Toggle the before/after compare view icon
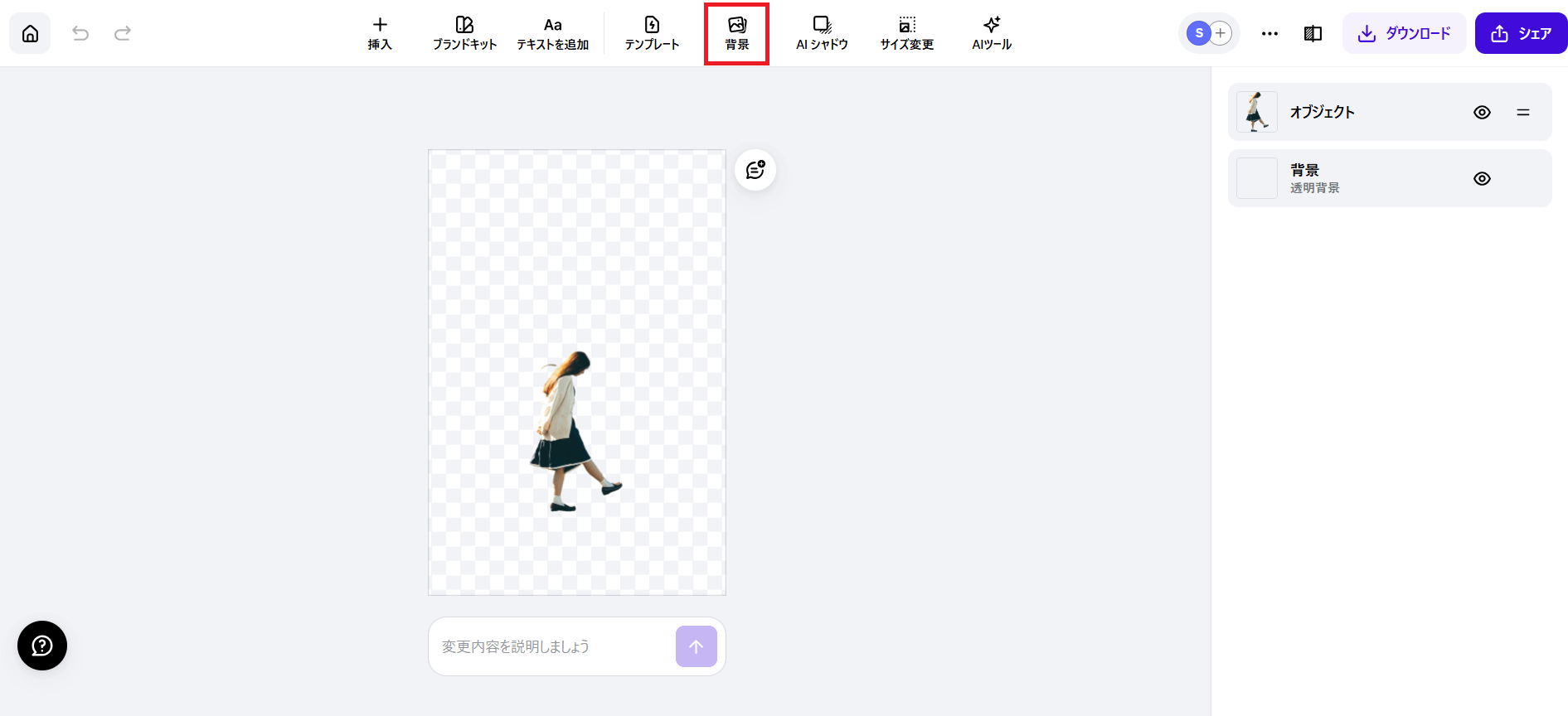The image size is (1568, 716). [x=1313, y=33]
